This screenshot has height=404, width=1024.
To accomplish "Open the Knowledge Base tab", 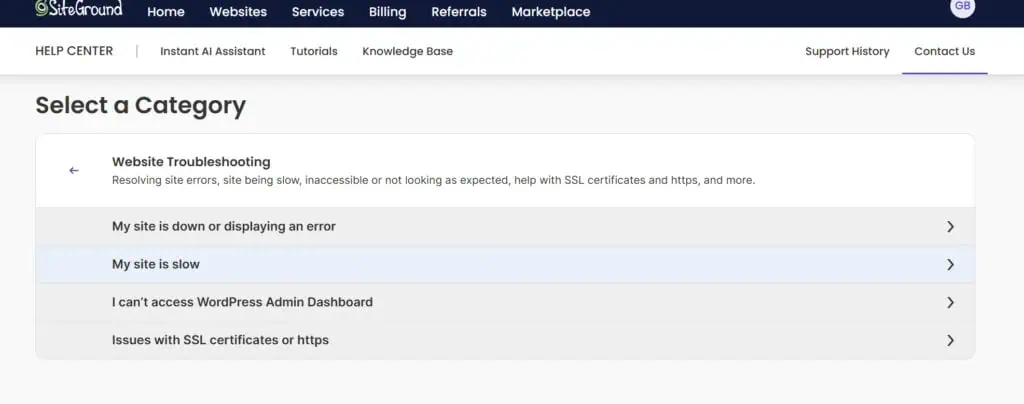I will click(x=407, y=51).
